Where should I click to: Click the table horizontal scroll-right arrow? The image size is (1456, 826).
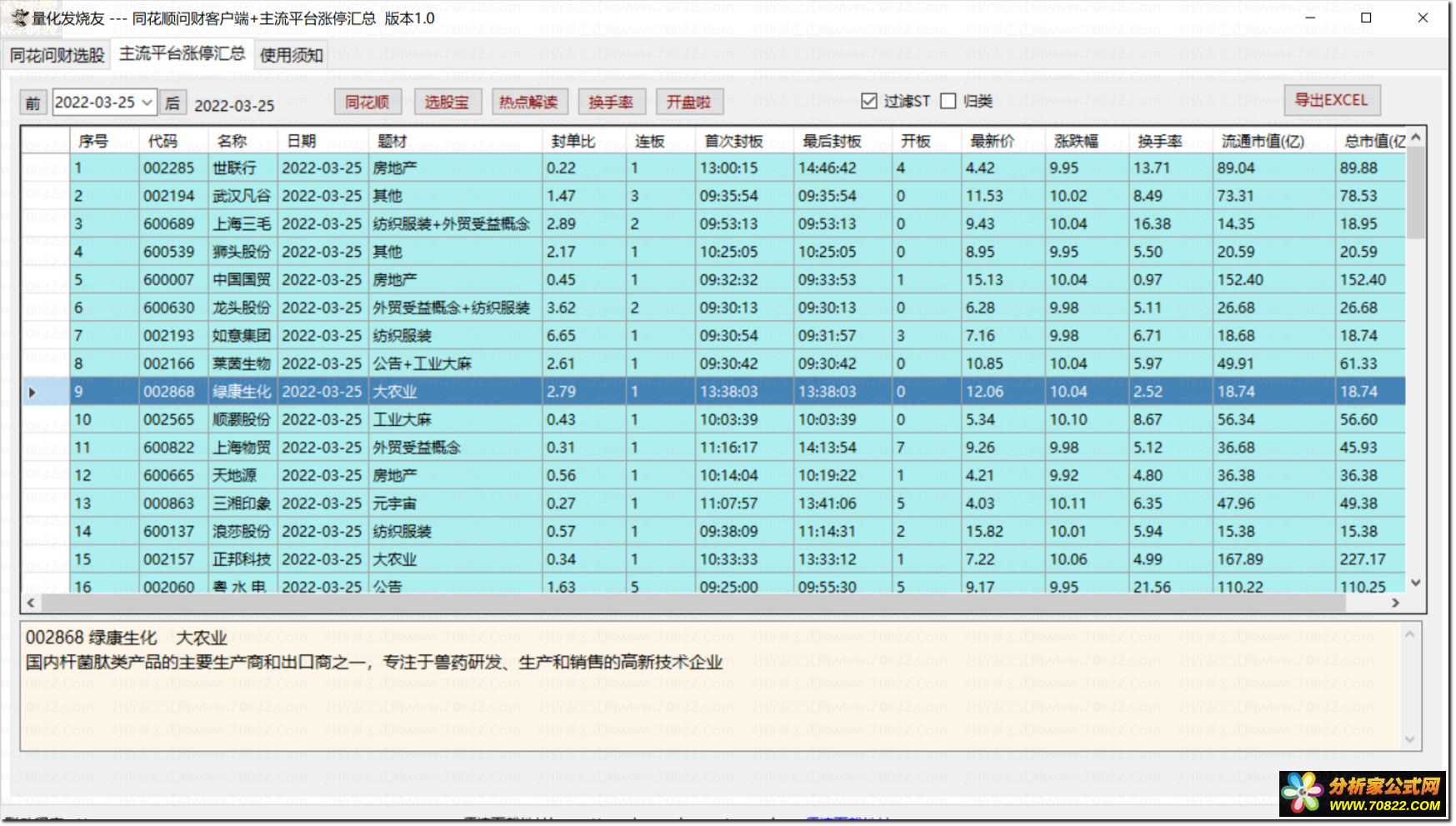[x=1395, y=603]
